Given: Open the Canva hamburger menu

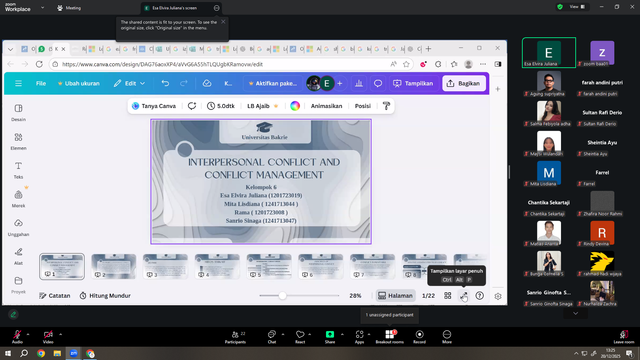Looking at the screenshot, I should [18, 83].
